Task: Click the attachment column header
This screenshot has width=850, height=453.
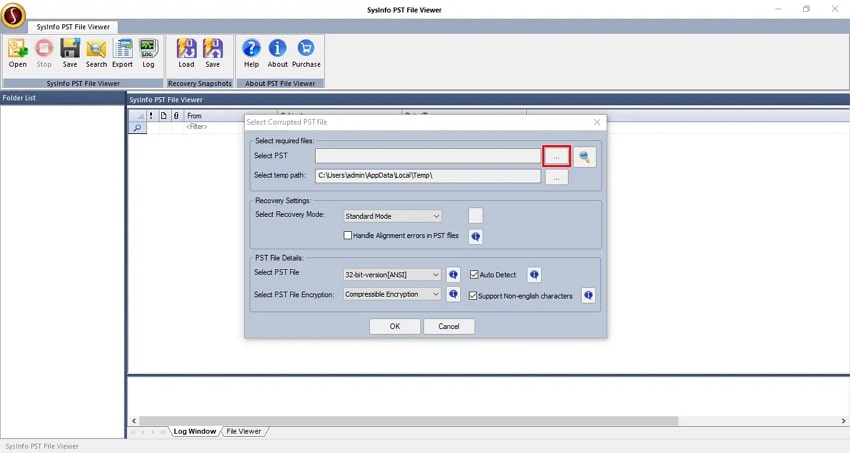Action: click(x=176, y=115)
